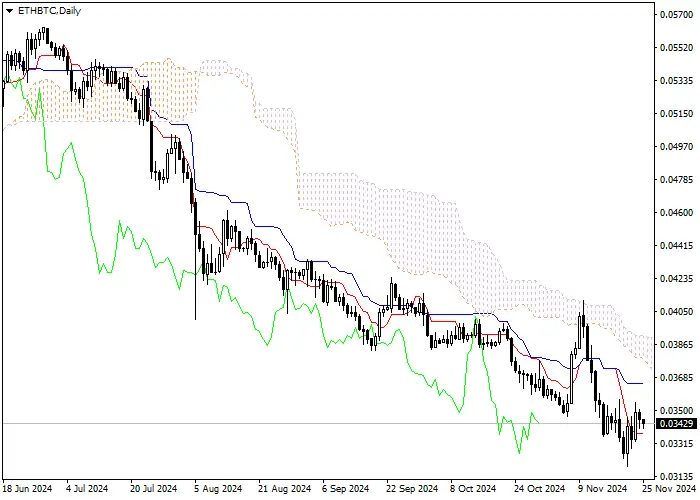This screenshot has height=500, width=700.
Task: Select the current price tag 0.03429
Action: click(x=677, y=424)
